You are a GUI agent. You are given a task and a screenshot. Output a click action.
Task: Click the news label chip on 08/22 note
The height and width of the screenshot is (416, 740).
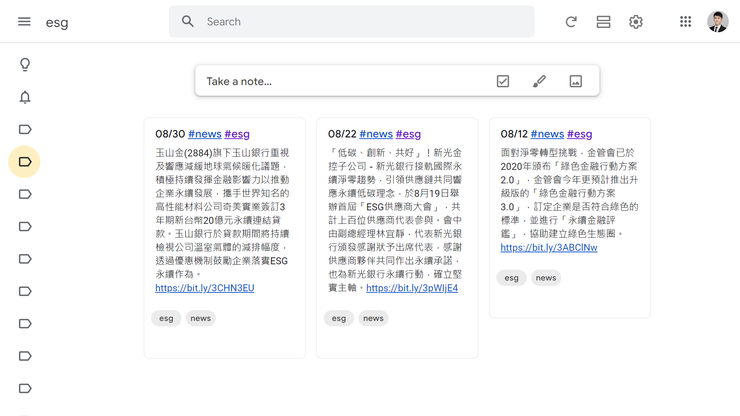point(373,318)
